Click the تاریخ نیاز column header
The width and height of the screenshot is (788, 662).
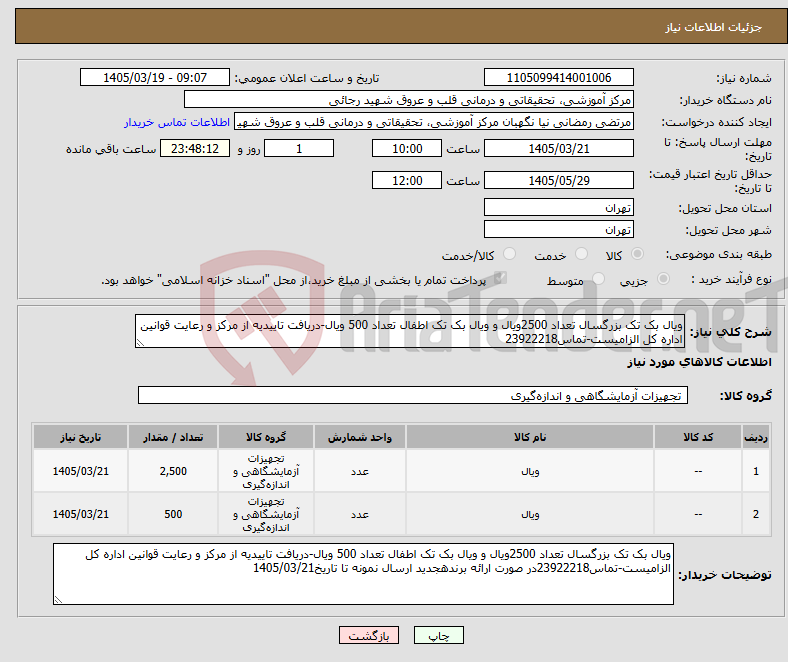(80, 437)
